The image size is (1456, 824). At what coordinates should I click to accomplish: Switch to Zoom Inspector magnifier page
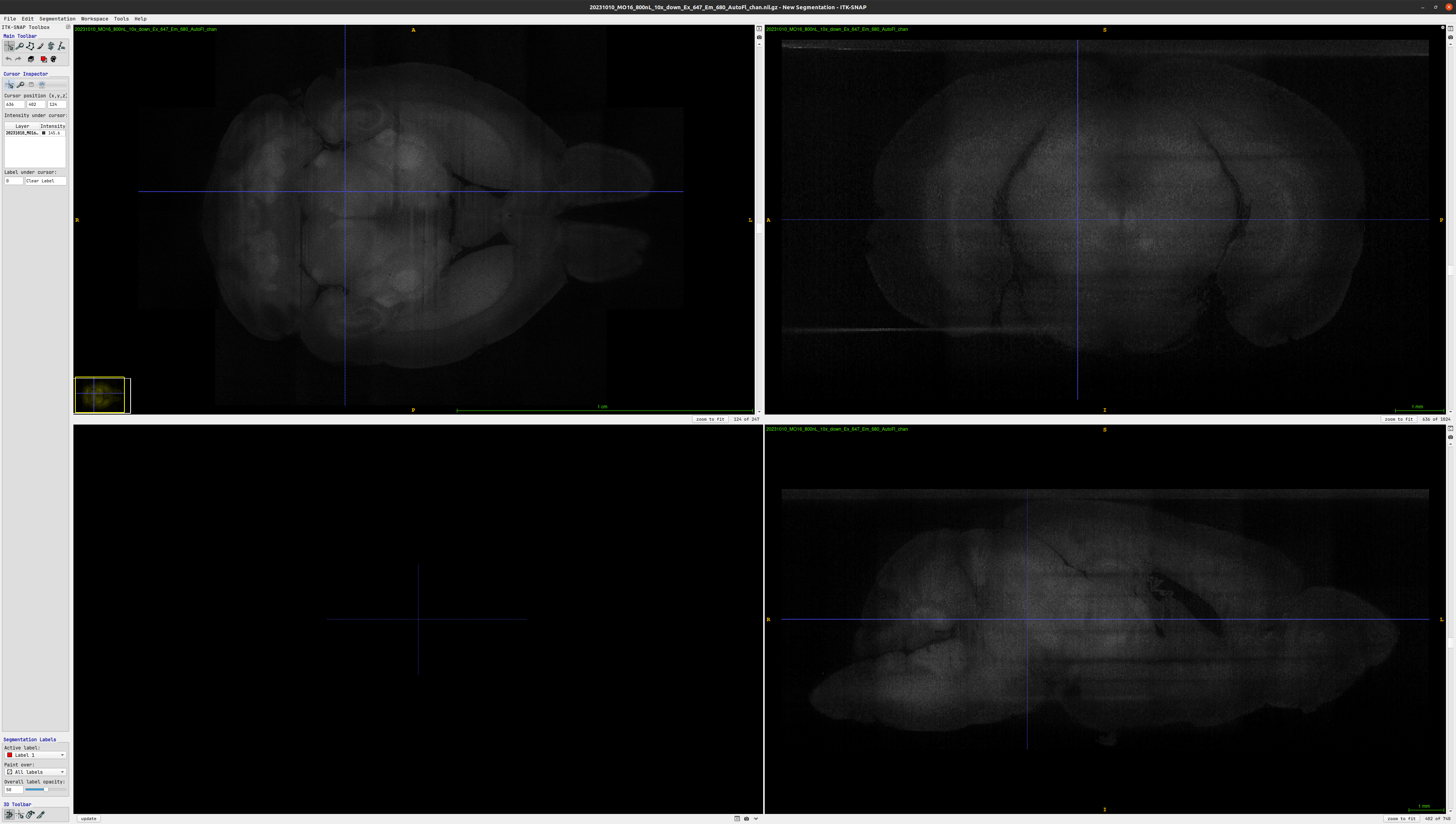coord(20,85)
